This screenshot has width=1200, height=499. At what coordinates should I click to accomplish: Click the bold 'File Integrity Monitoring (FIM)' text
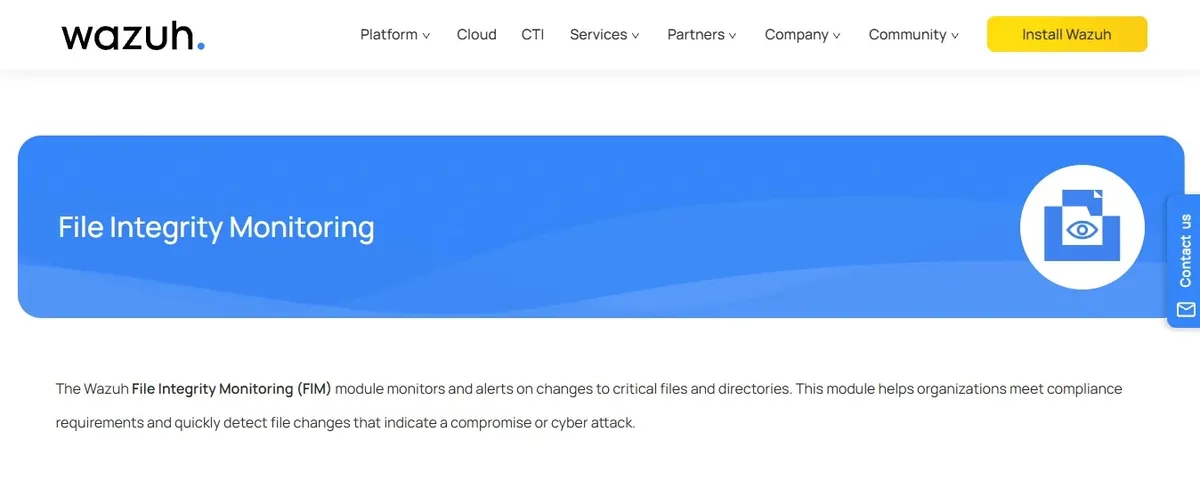click(231, 388)
